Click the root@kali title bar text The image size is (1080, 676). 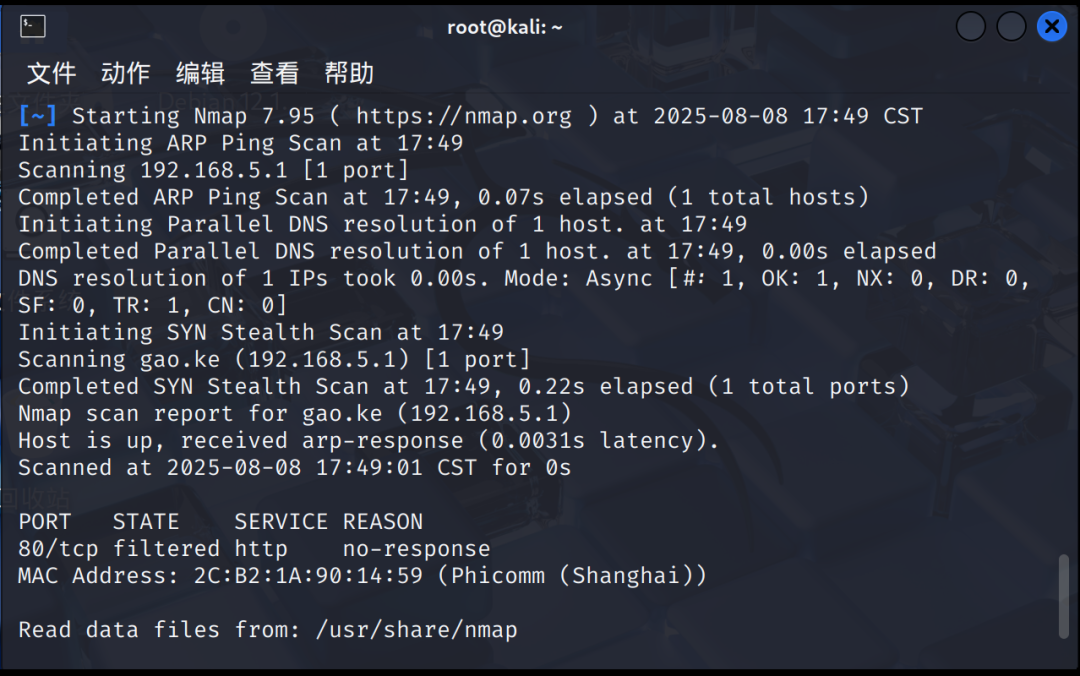click(x=505, y=27)
